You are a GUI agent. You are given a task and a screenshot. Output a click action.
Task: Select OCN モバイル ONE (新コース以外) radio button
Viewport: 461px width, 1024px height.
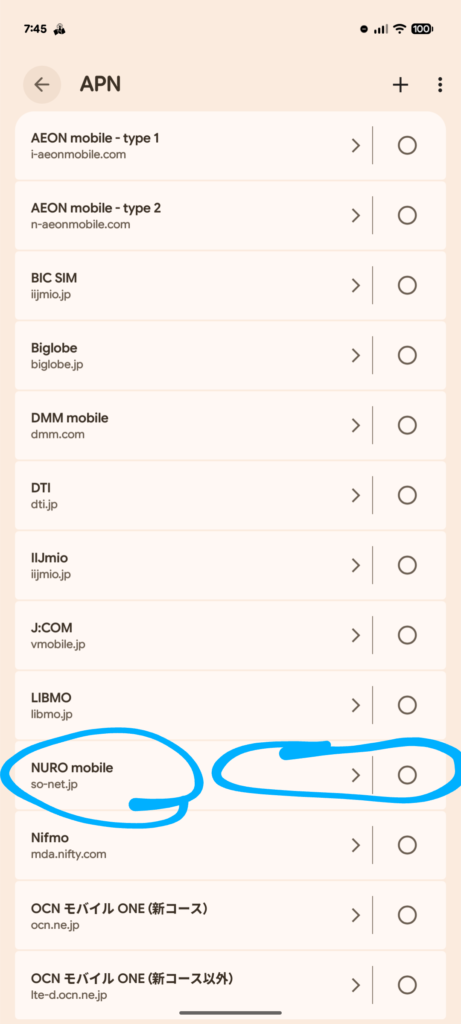[407, 985]
